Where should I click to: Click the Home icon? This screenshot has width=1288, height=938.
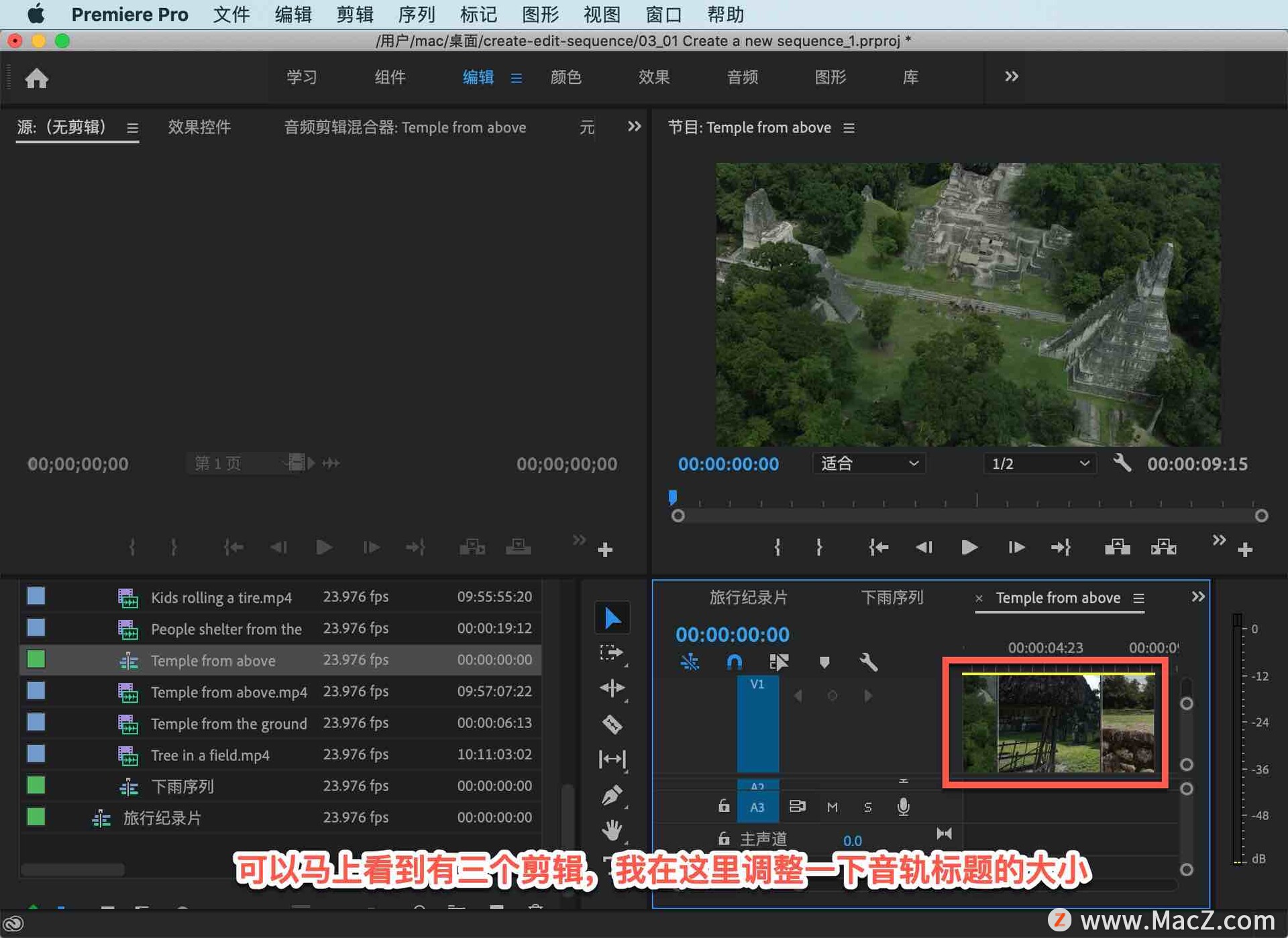tap(36, 78)
